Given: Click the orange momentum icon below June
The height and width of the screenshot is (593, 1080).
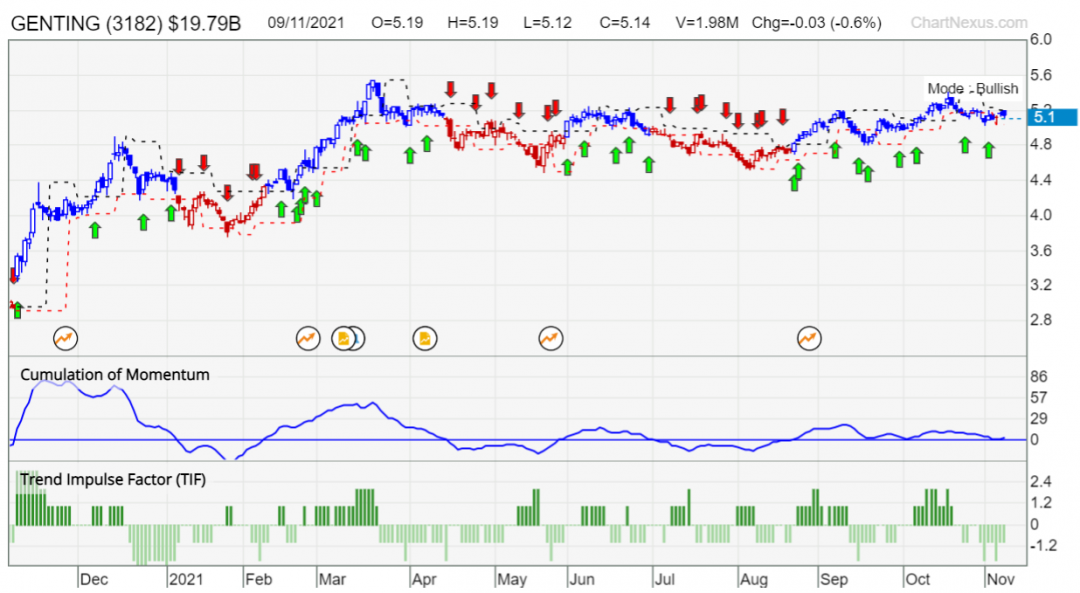Looking at the screenshot, I should (548, 338).
